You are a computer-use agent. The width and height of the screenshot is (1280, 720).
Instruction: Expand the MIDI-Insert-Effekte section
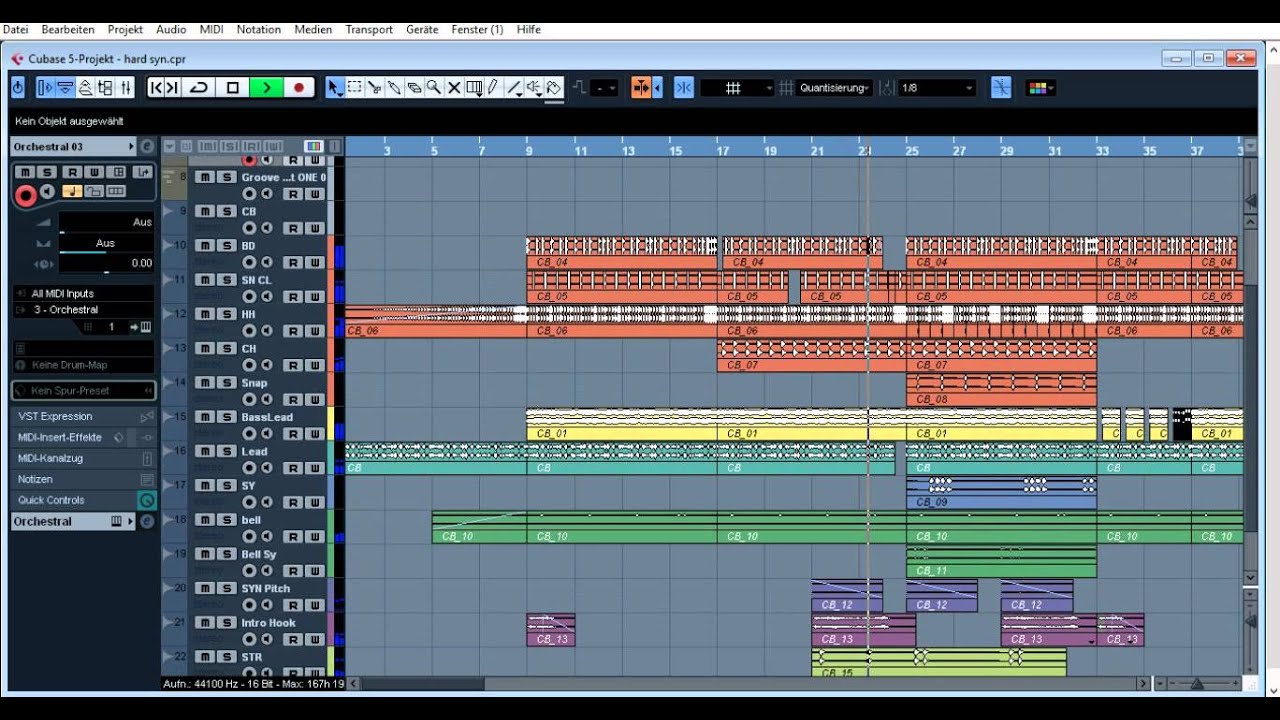click(x=84, y=437)
